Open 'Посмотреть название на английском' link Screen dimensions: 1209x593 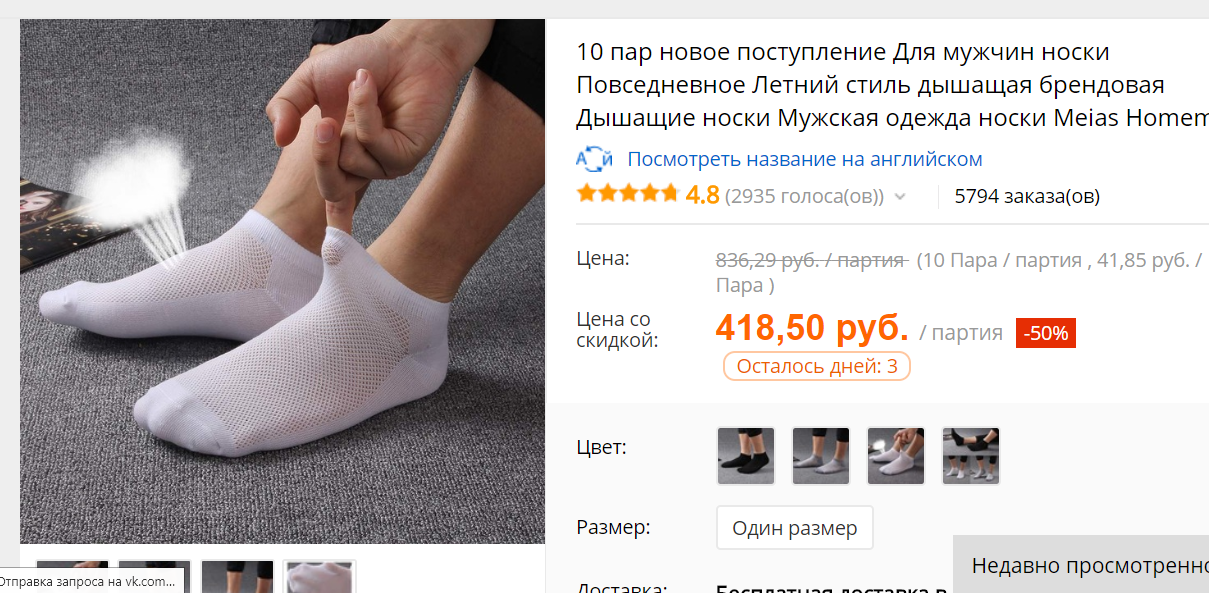tap(805, 159)
